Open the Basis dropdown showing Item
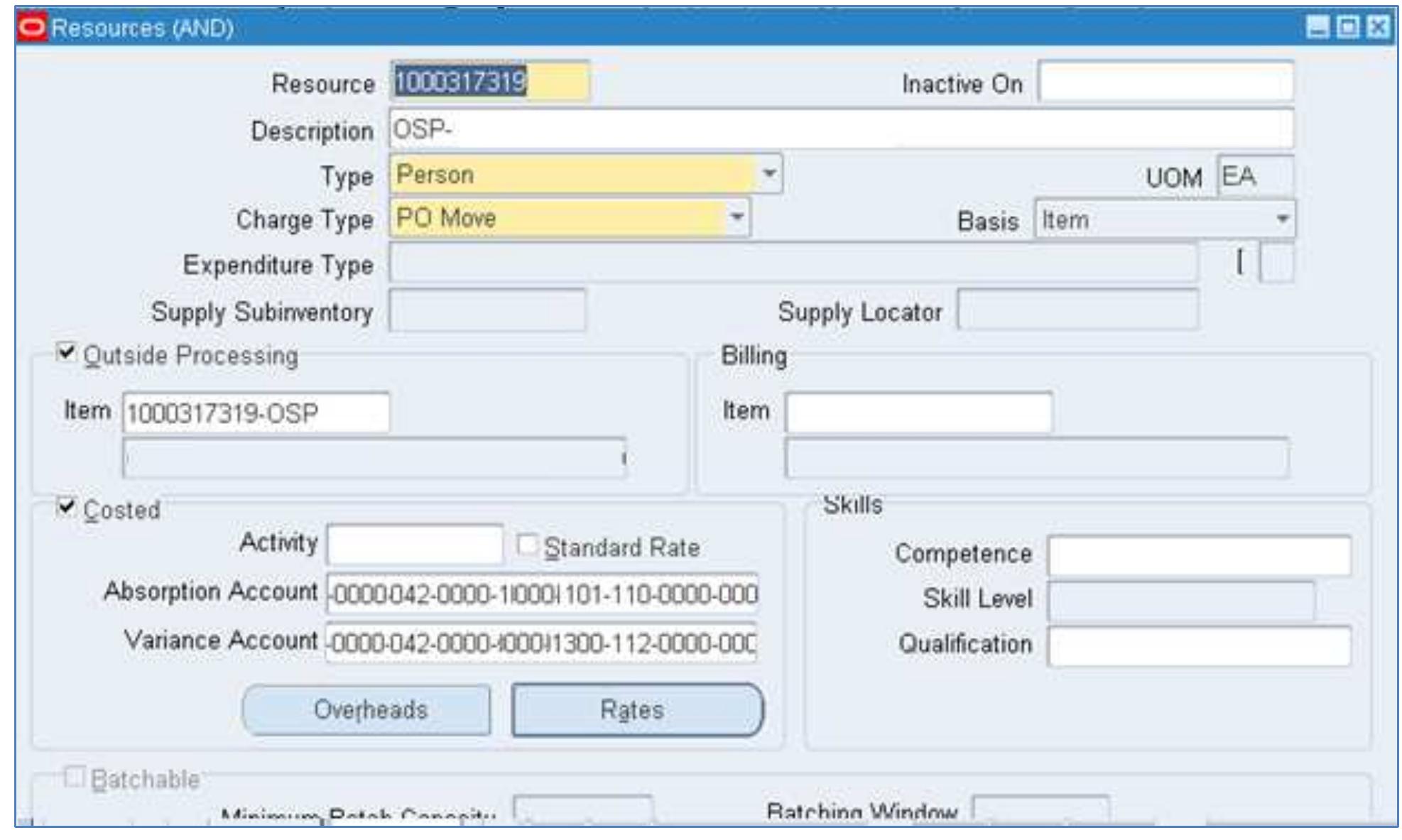This screenshot has height=840, width=1402. coord(1281,219)
